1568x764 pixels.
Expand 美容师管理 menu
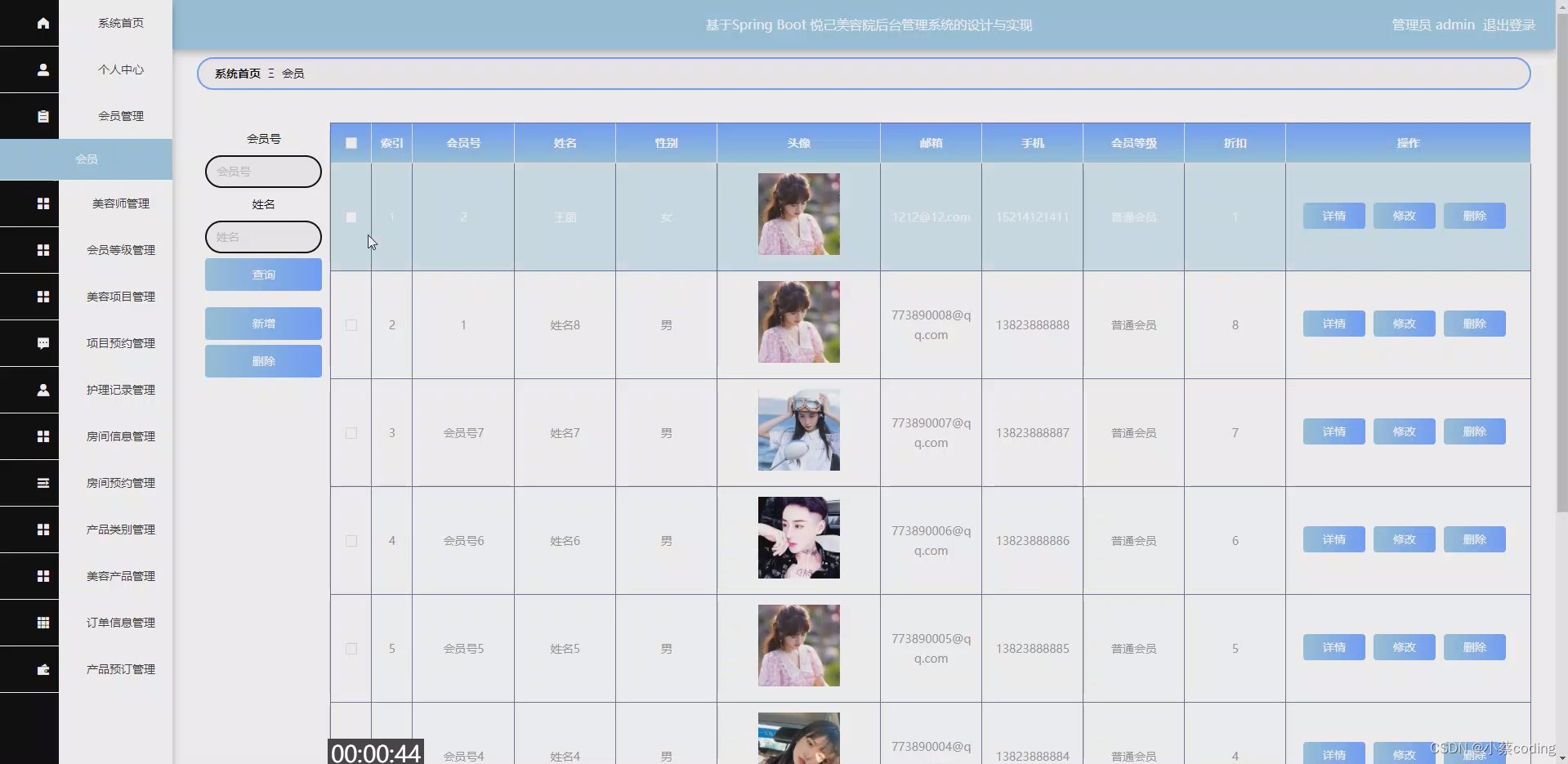(121, 203)
